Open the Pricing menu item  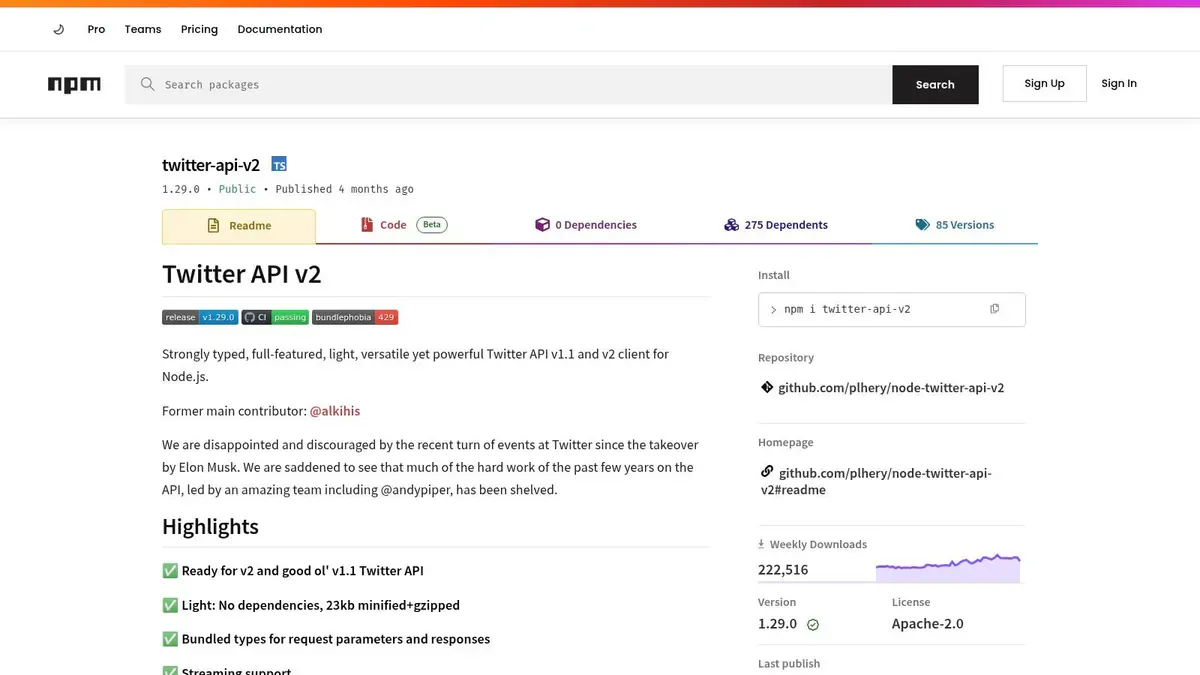[x=199, y=30]
